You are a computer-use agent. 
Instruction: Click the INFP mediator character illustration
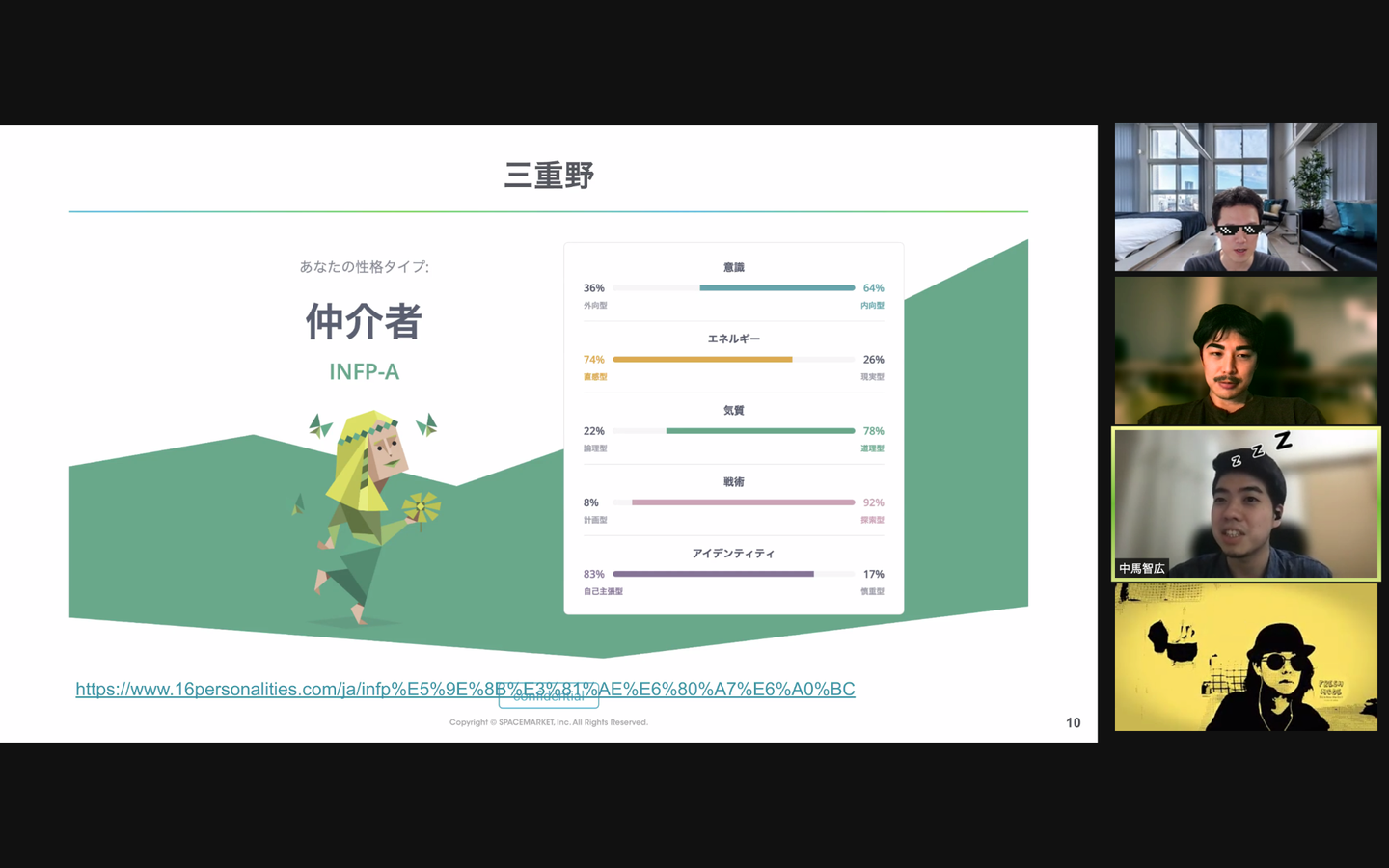click(367, 518)
